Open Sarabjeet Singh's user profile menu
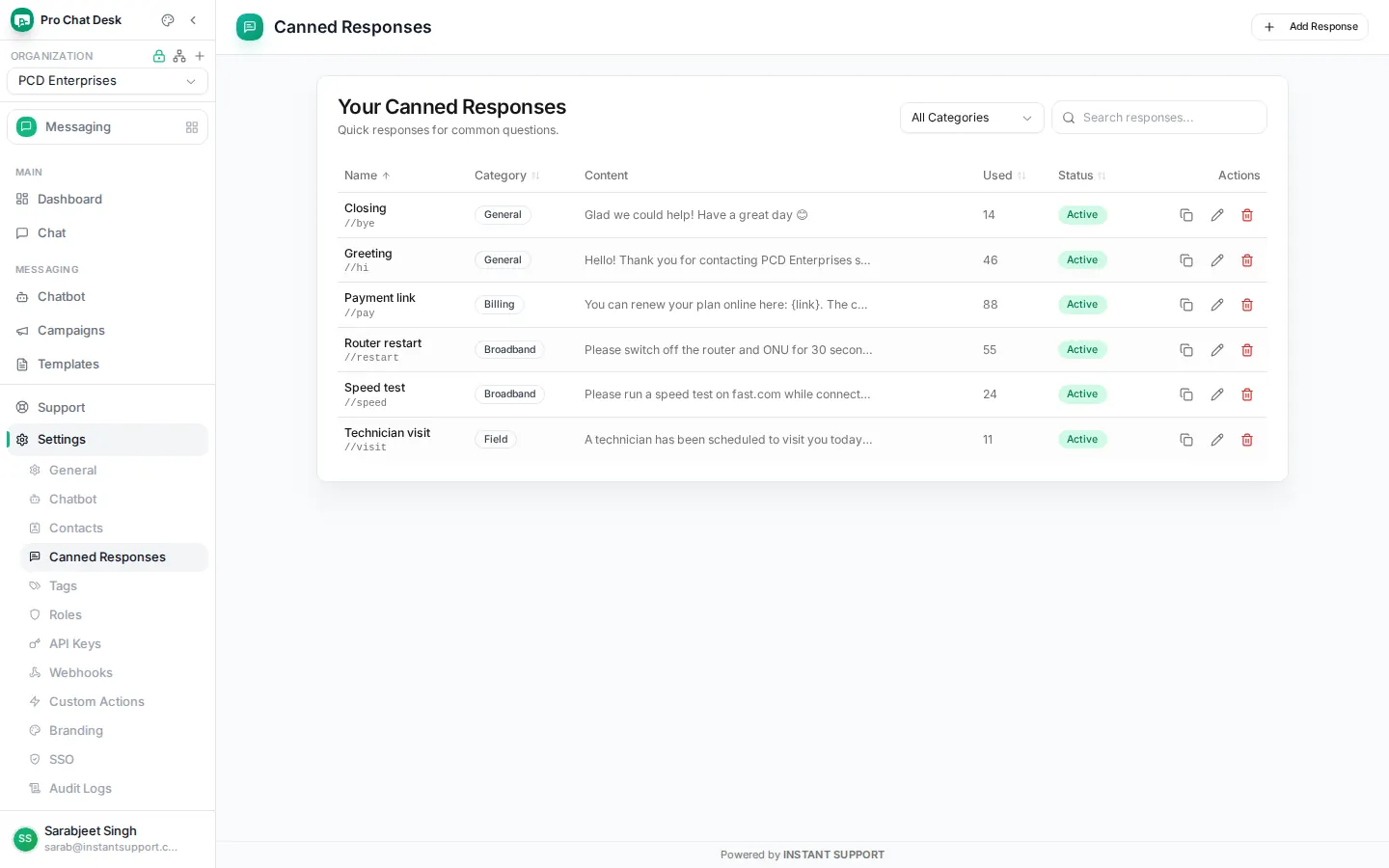Screen dimensions: 1389x868 pyautogui.click(x=107, y=839)
